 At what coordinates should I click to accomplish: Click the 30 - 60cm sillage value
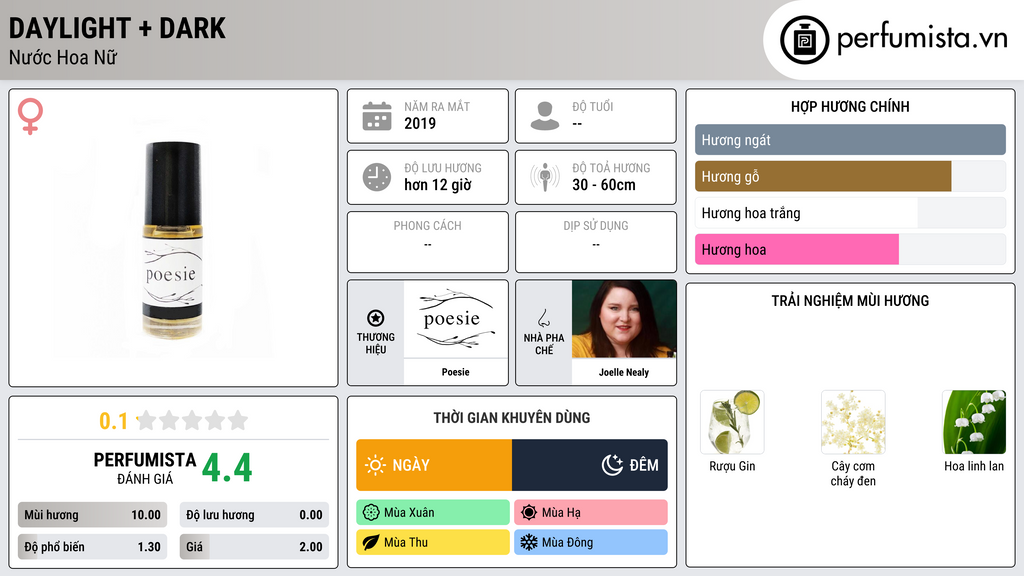pos(604,185)
